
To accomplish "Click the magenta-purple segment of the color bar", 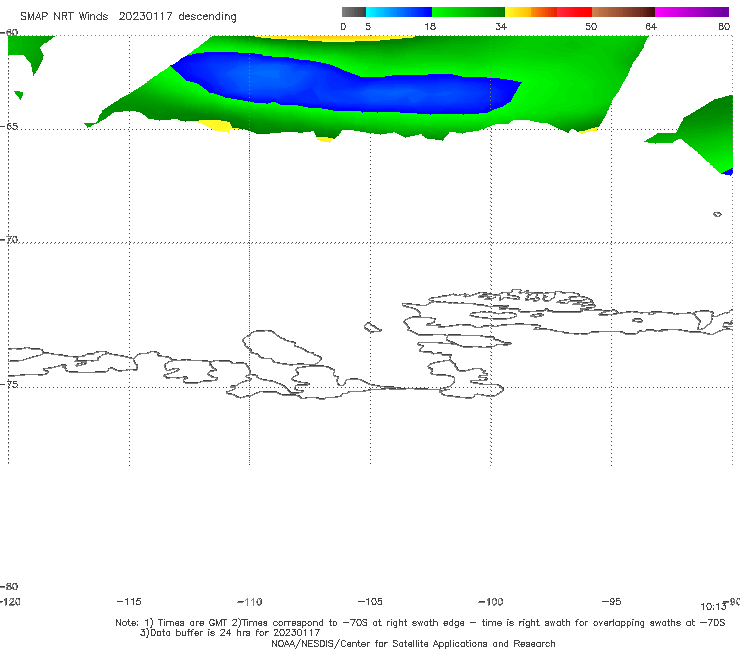I will point(692,12).
